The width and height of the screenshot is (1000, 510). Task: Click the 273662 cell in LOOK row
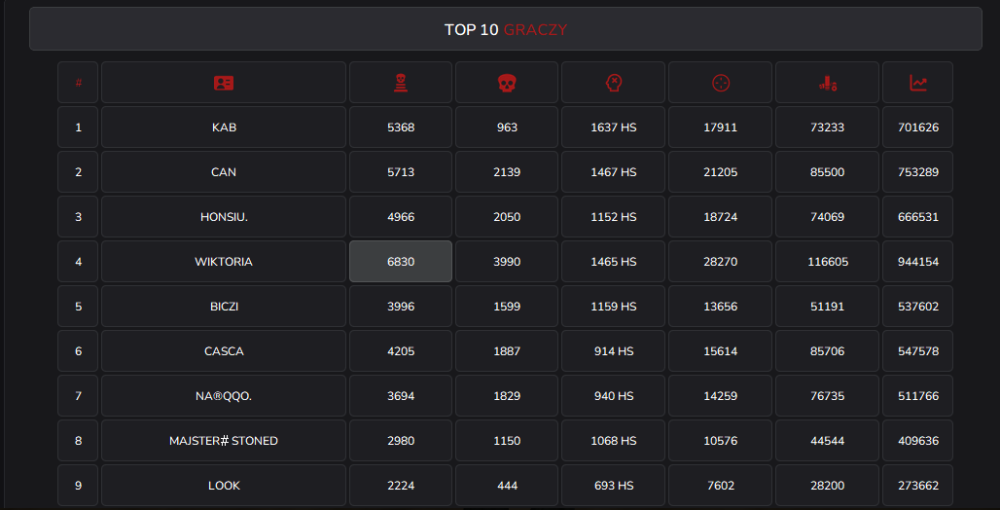pos(918,485)
